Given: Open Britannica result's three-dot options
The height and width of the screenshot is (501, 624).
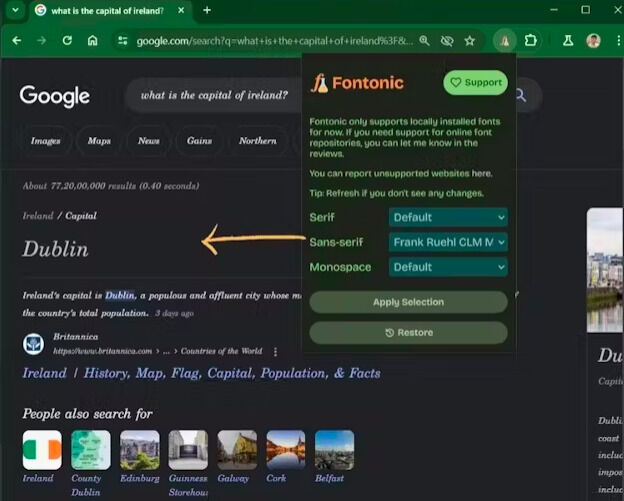Looking at the screenshot, I should (275, 352).
